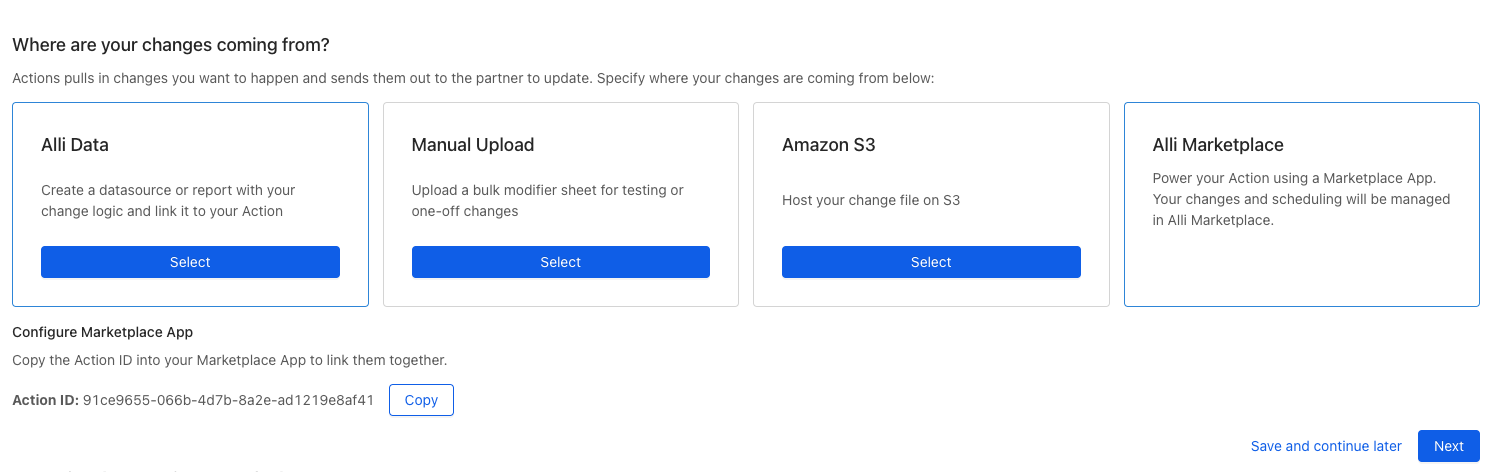Click the Amazon S3 card title
Viewport: 1489px width, 472px height.
tap(828, 145)
